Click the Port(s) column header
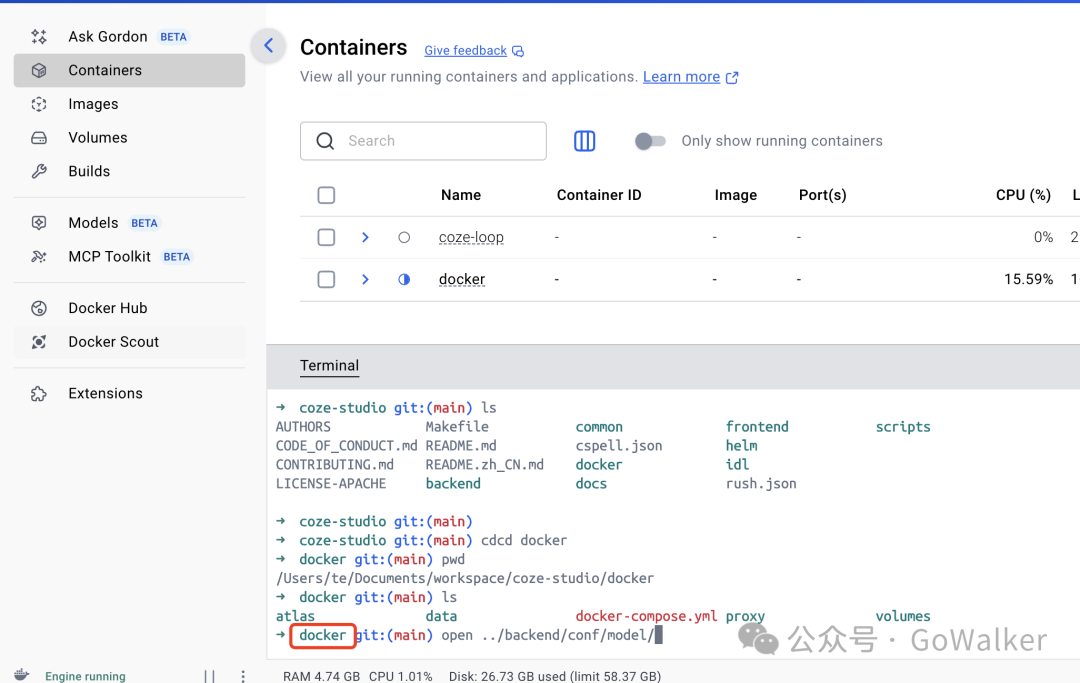1080x683 pixels. click(x=822, y=196)
